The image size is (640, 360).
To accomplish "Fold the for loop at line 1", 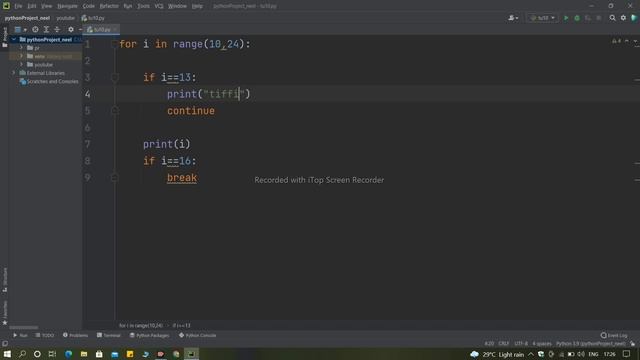I will click(115, 44).
